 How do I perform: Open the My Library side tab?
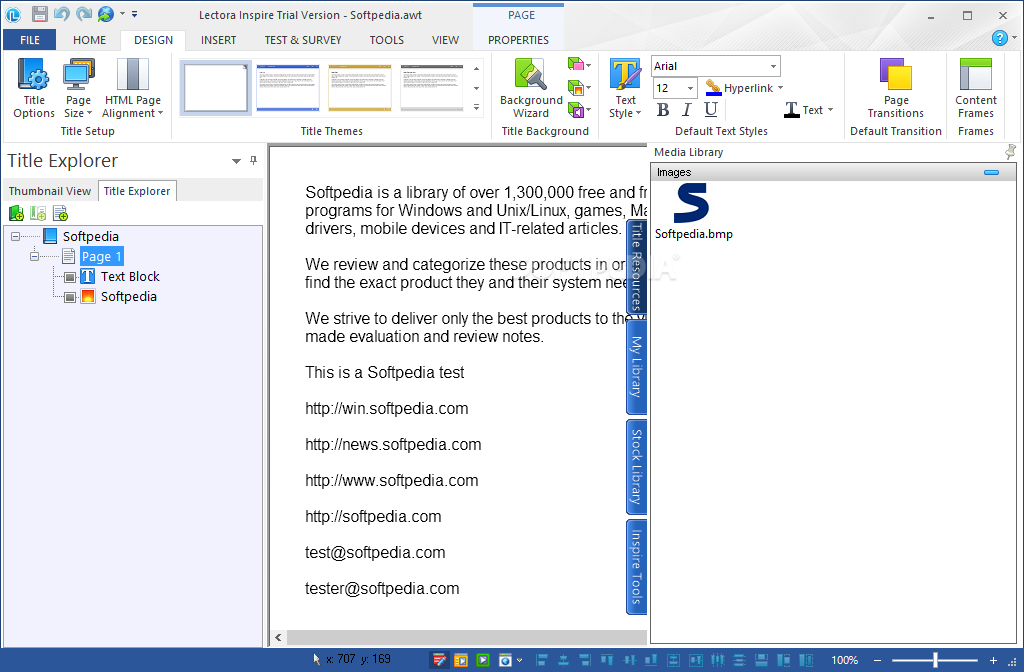pyautogui.click(x=637, y=367)
